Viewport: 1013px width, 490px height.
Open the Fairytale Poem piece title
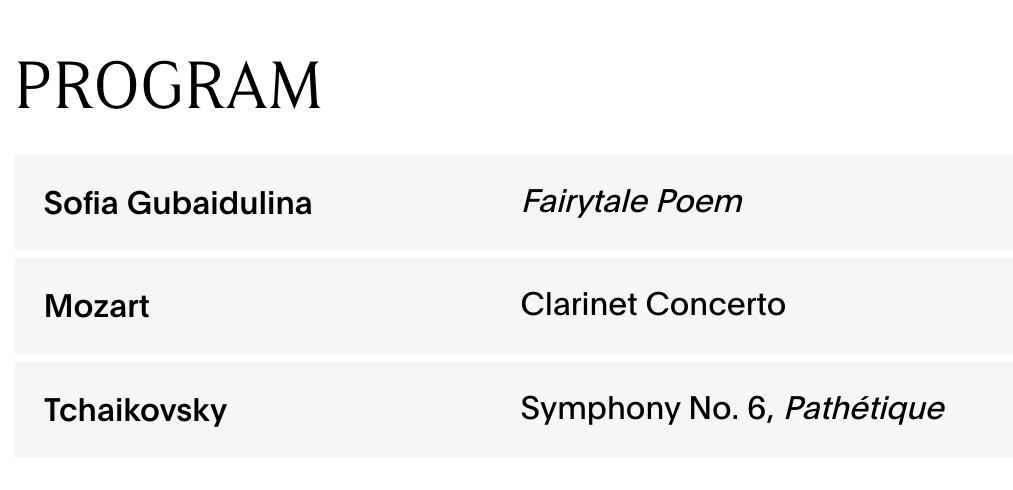tap(632, 202)
